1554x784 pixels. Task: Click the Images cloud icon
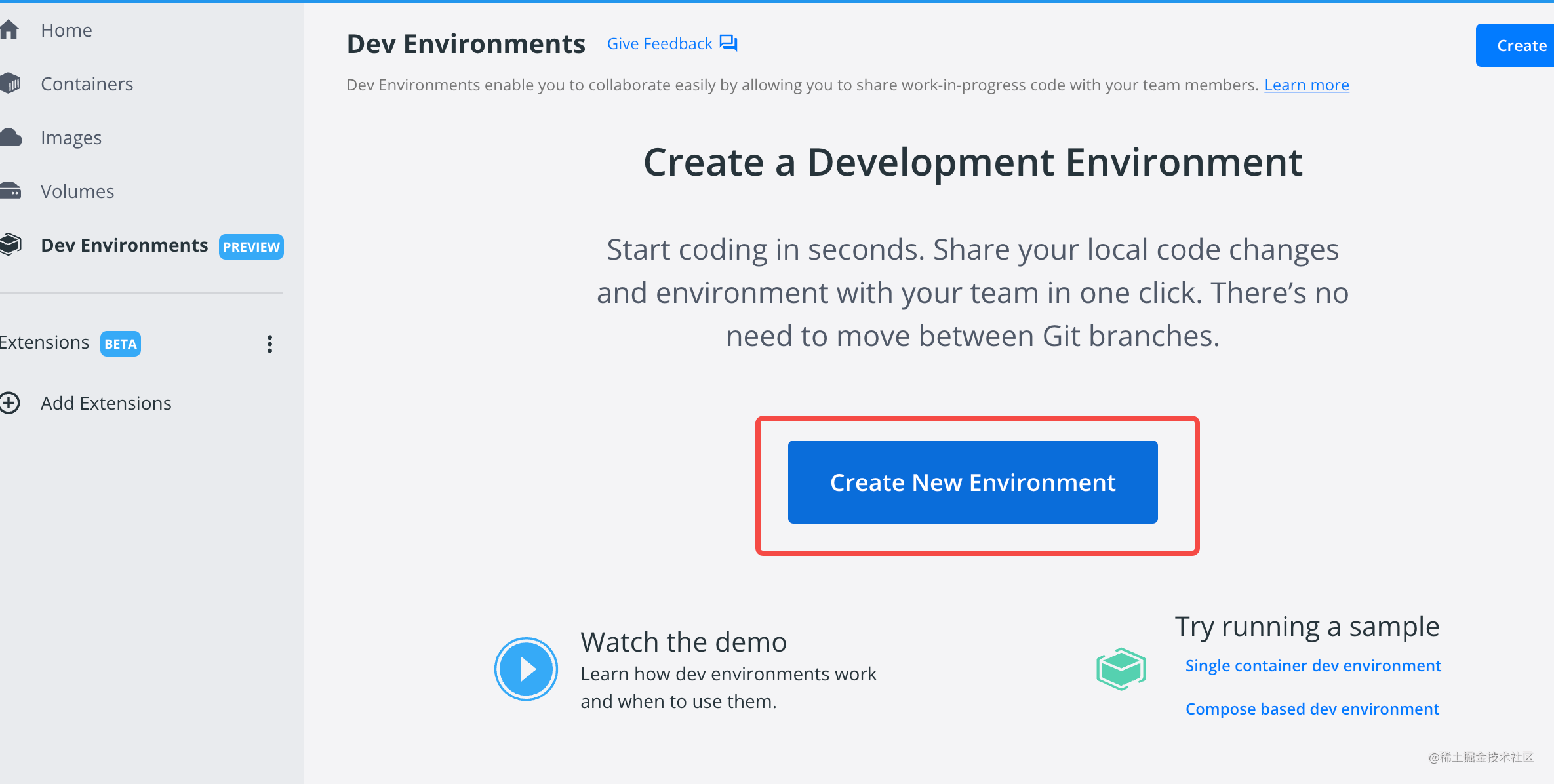click(11, 137)
